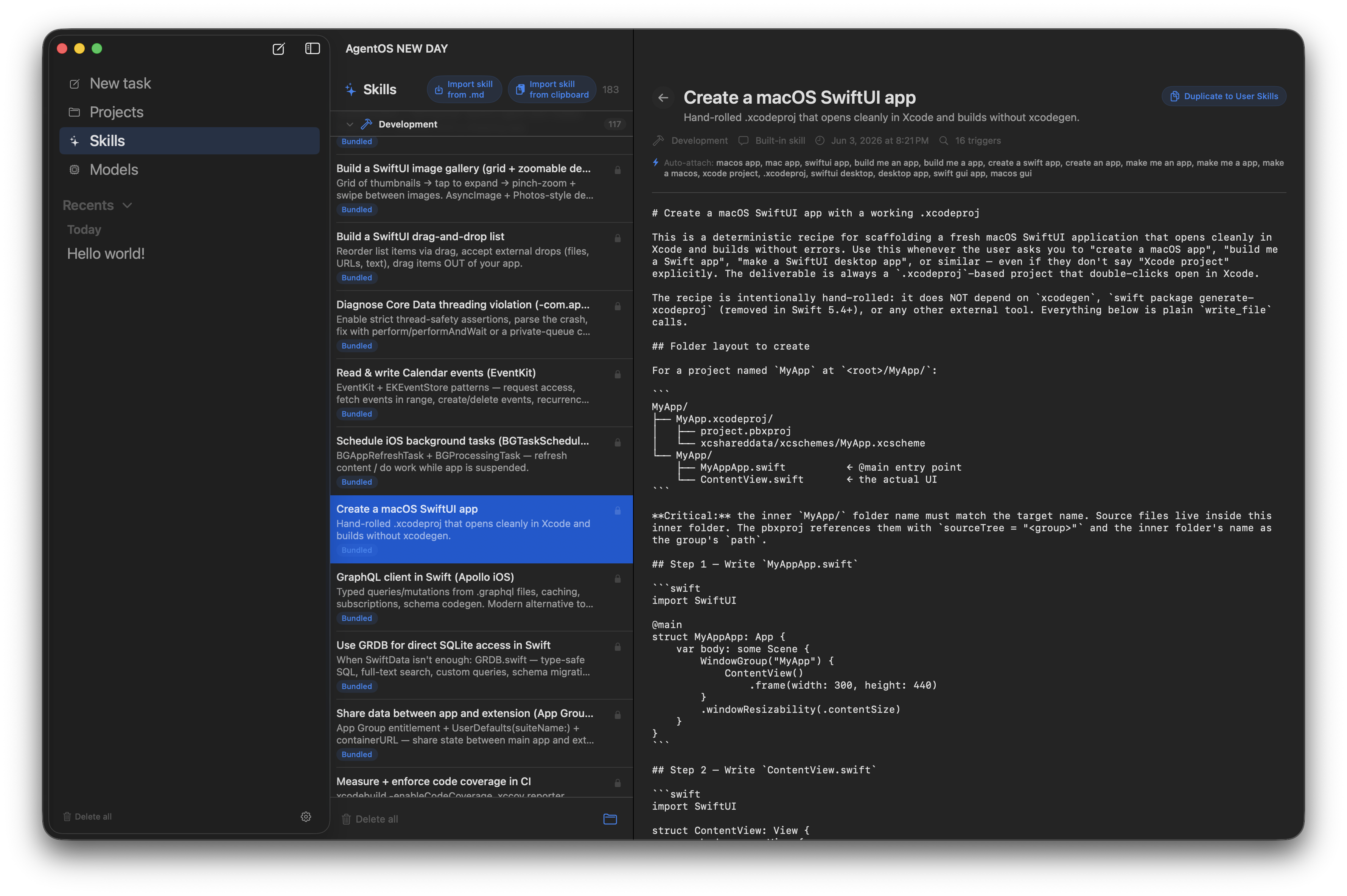Click the magnifier icon beside 16 triggers
This screenshot has height=896, width=1347.
943,141
